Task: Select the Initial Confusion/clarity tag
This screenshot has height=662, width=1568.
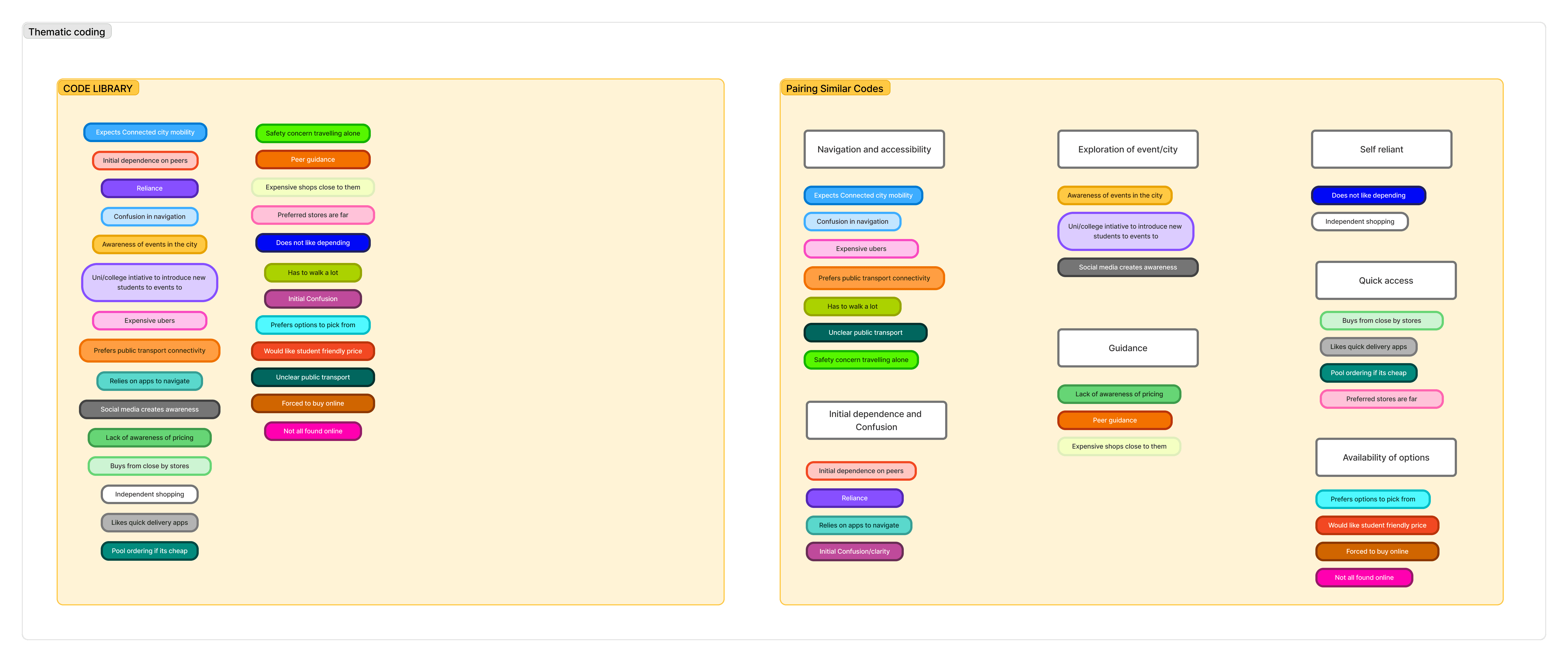Action: (854, 551)
